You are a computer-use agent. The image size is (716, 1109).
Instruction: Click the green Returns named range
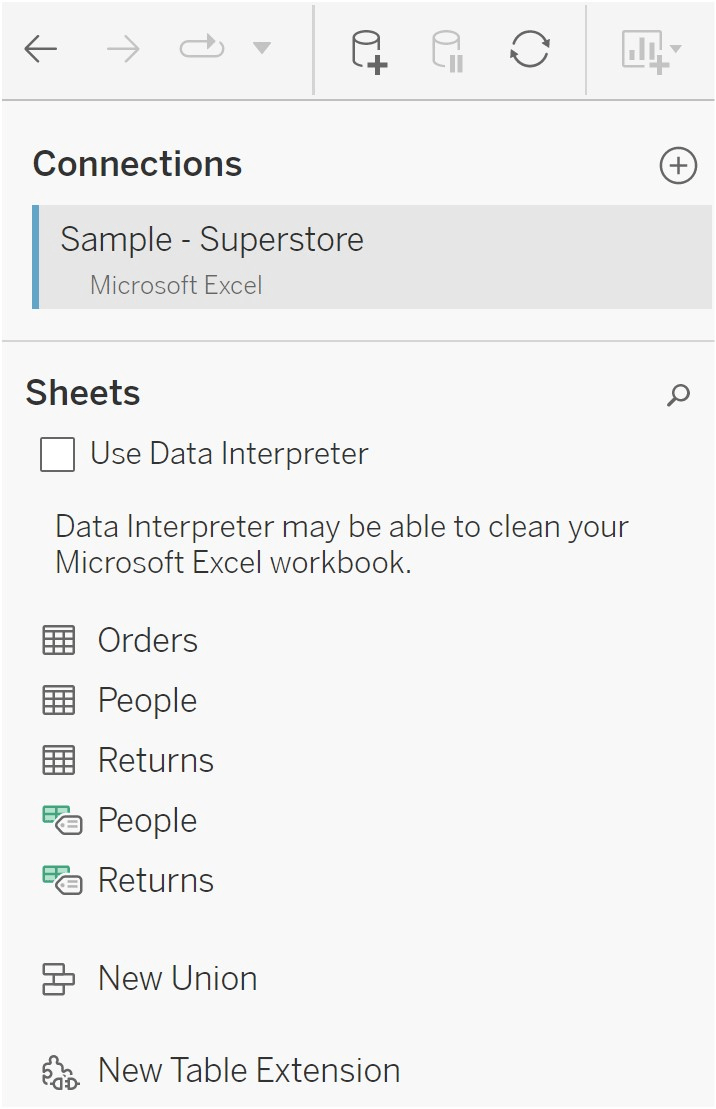tap(155, 881)
